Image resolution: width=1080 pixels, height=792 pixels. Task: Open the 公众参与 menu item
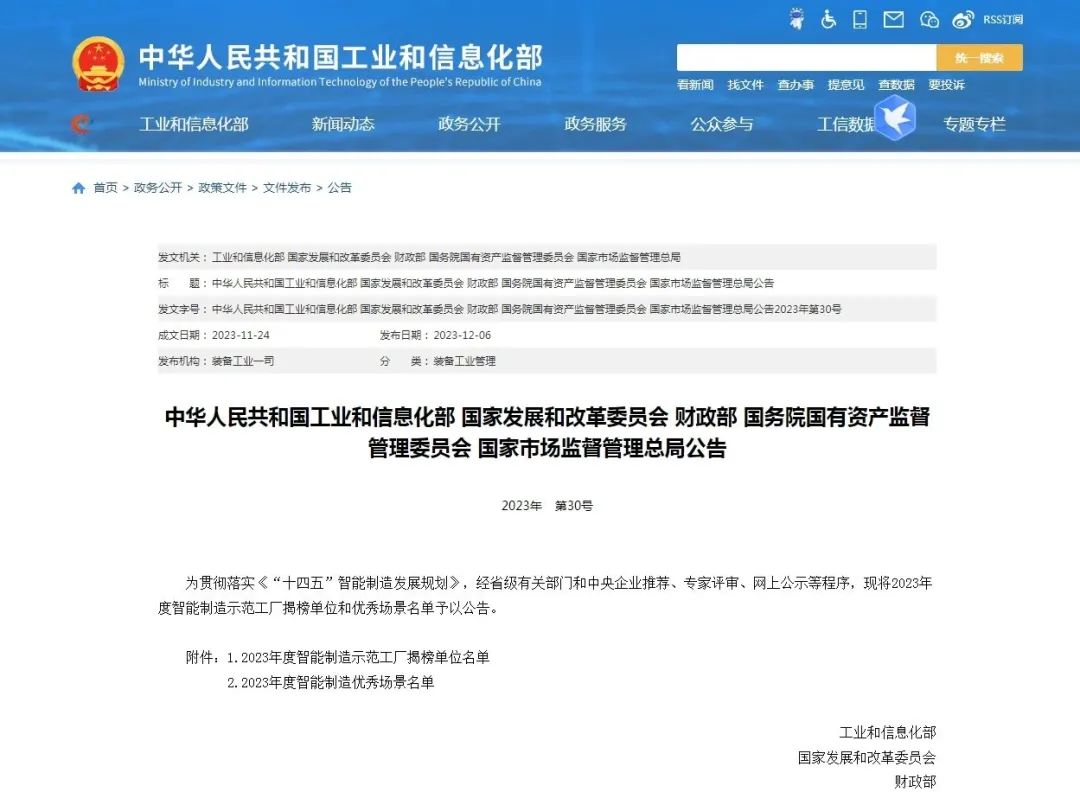pyautogui.click(x=722, y=124)
